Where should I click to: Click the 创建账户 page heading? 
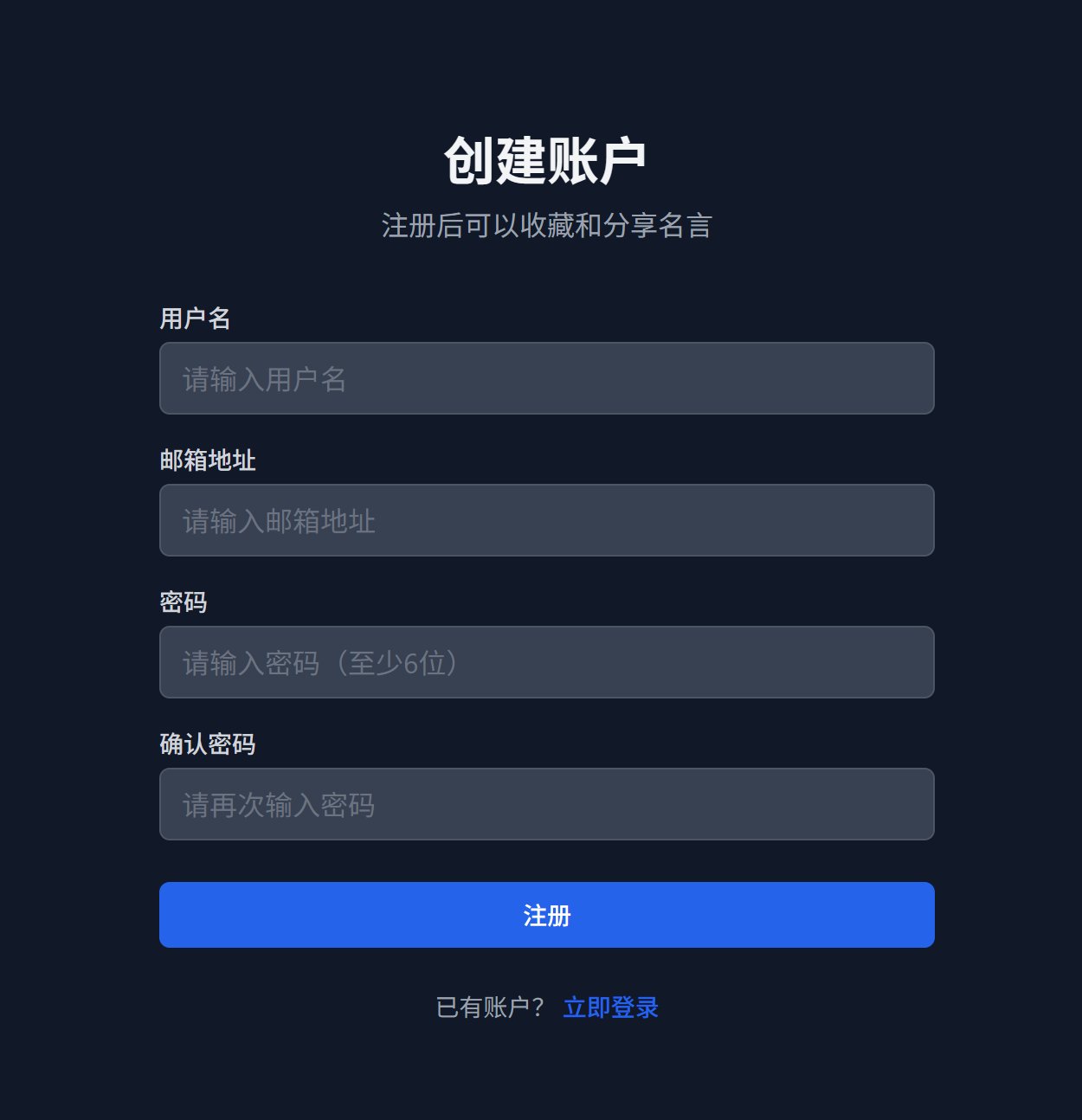point(545,161)
